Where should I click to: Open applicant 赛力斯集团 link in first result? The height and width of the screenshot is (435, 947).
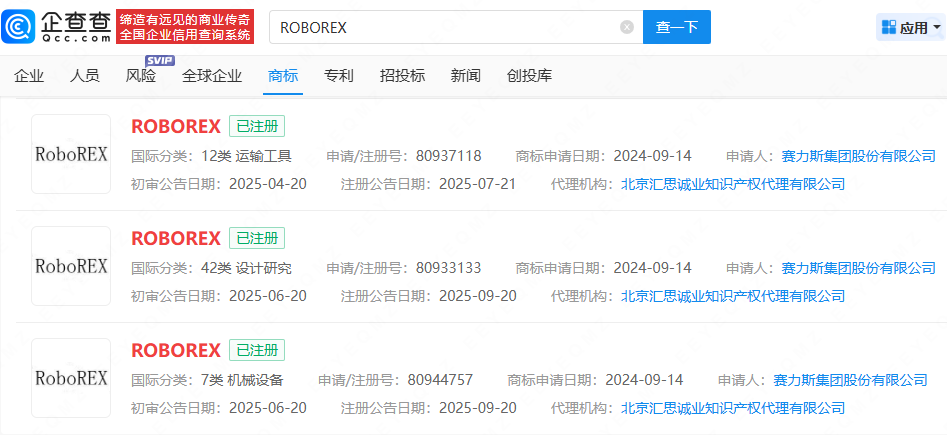tap(858, 156)
